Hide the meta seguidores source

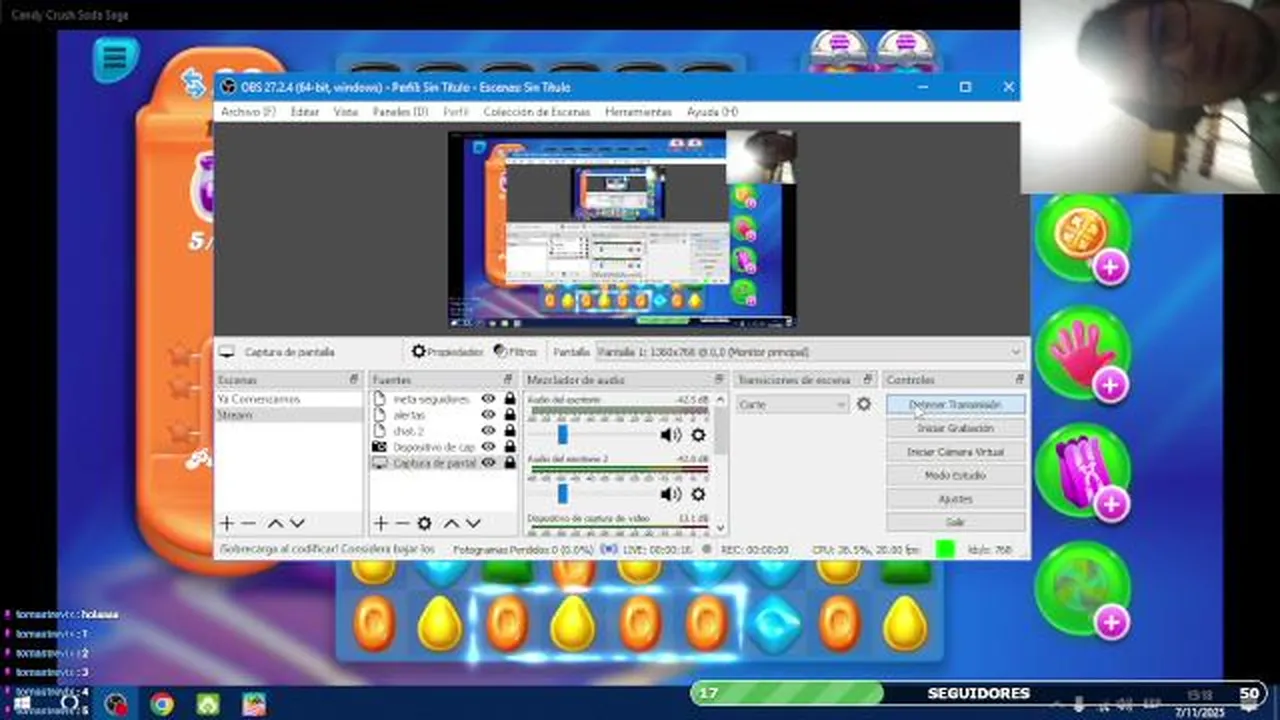pyautogui.click(x=488, y=399)
